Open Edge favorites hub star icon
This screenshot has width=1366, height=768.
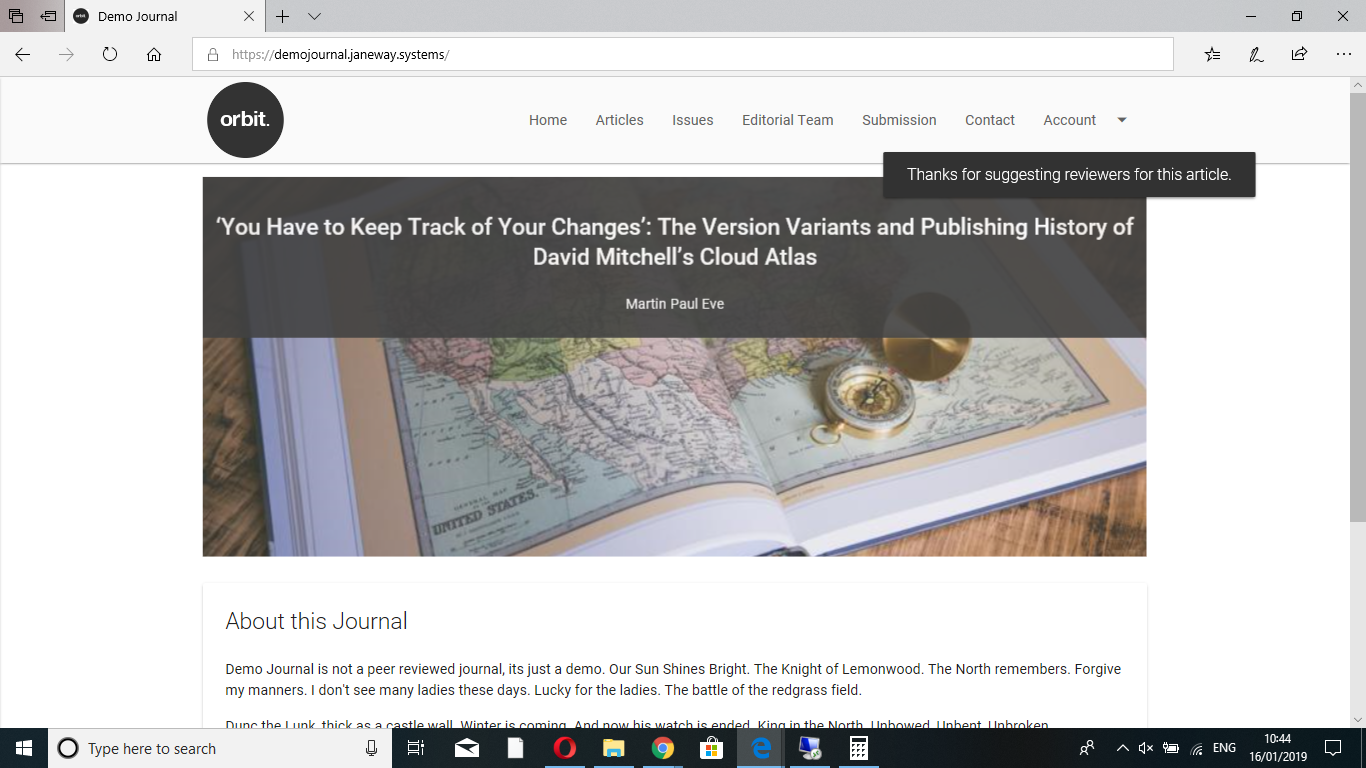[1212, 55]
